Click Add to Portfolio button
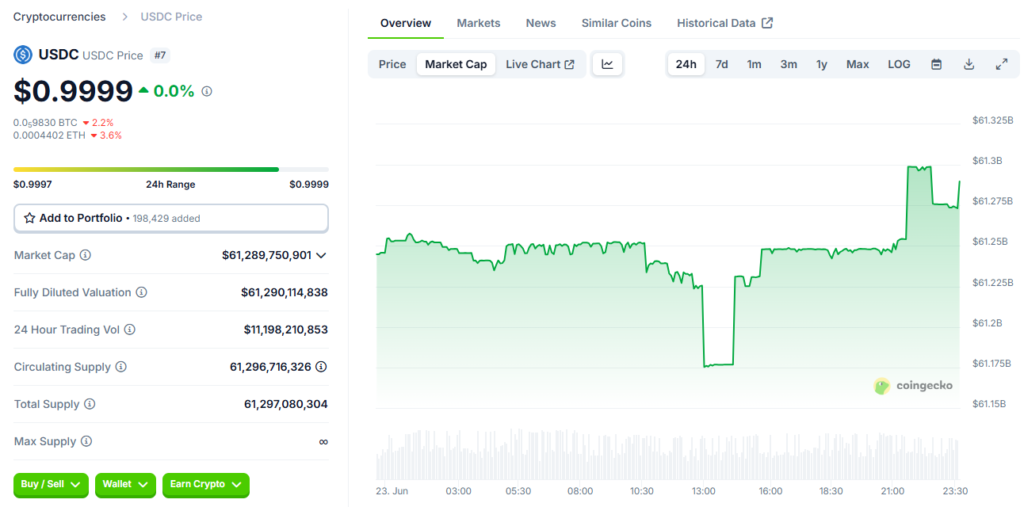The image size is (1024, 507). pyautogui.click(x=171, y=218)
